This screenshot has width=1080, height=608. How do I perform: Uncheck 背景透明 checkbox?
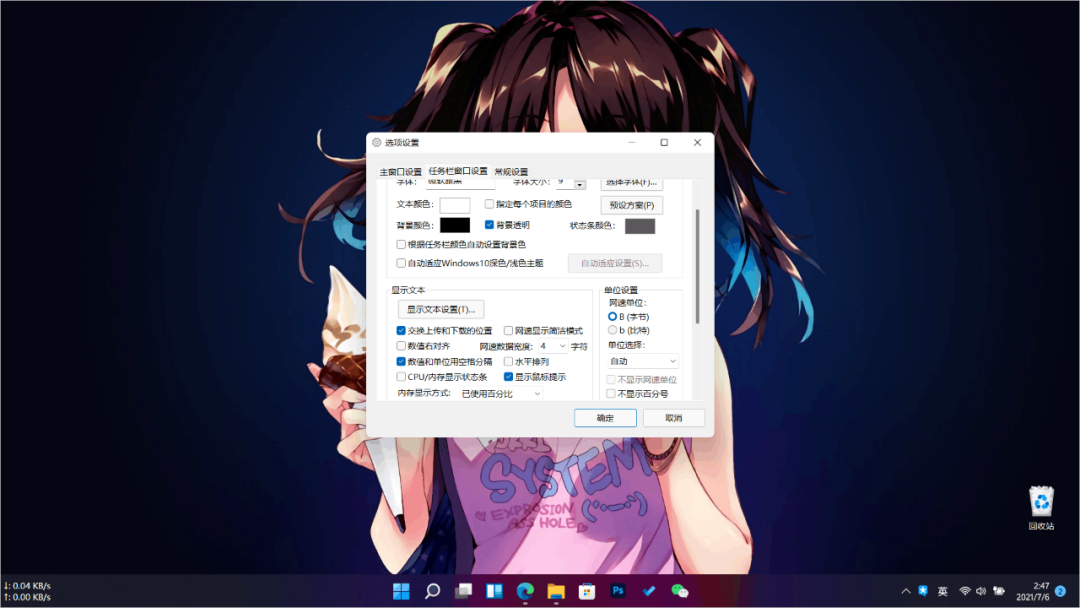point(489,224)
